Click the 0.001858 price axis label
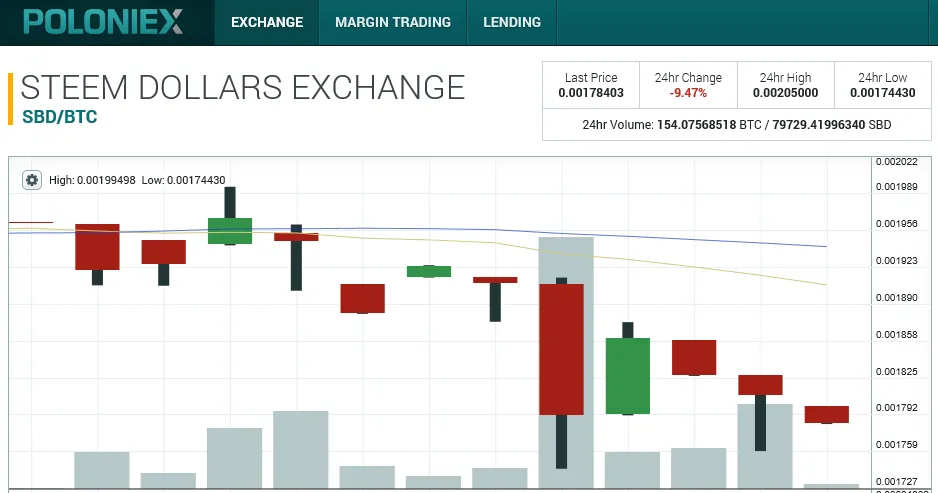This screenshot has height=493, width=938. click(897, 334)
